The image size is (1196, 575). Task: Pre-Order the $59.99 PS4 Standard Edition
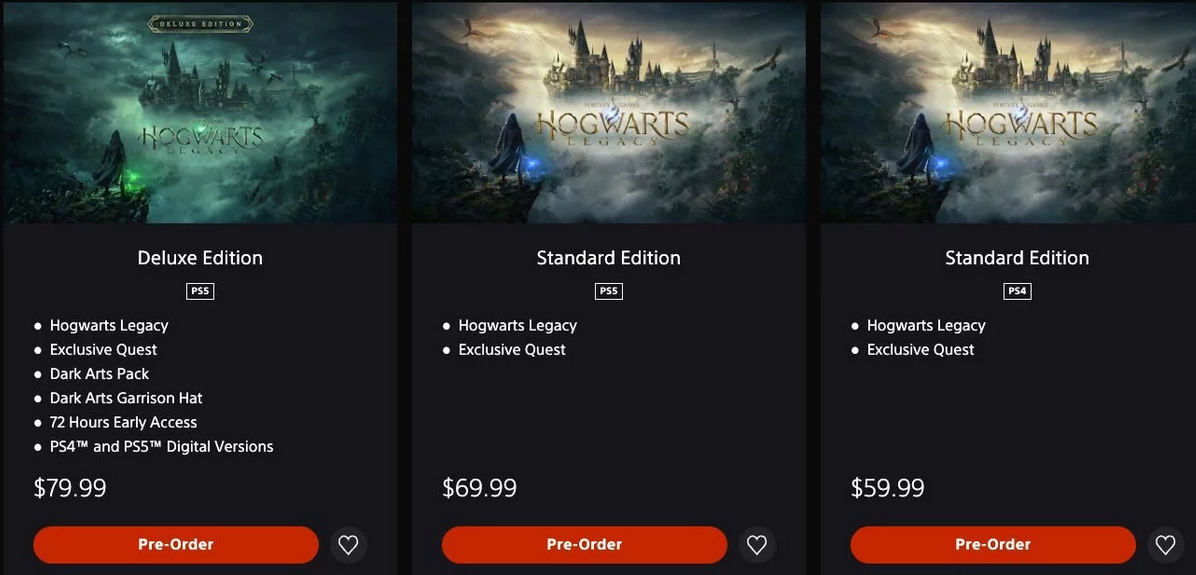pyautogui.click(x=993, y=545)
